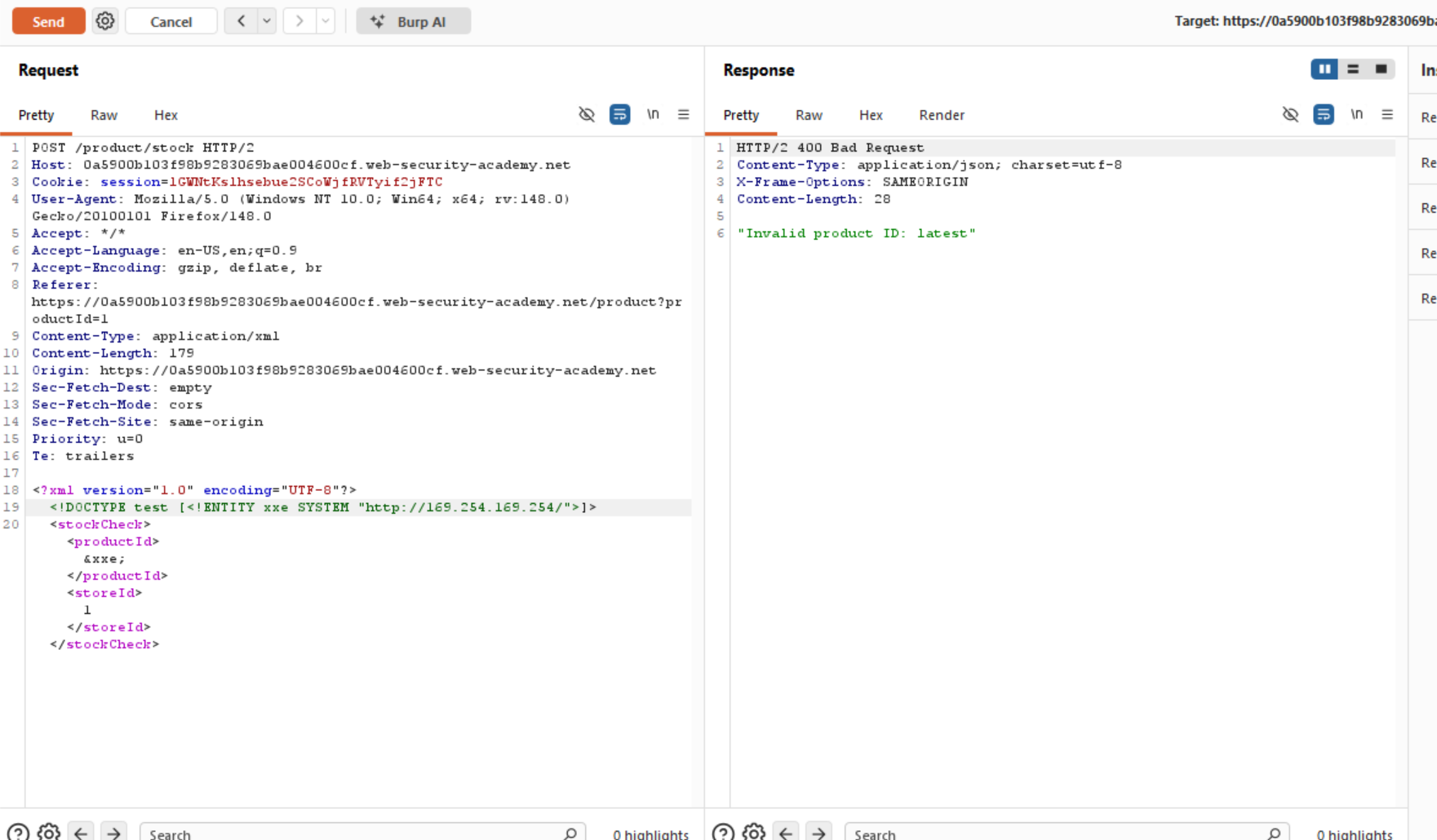
Task: Select the Response Pretty tab
Action: pyautogui.click(x=741, y=115)
